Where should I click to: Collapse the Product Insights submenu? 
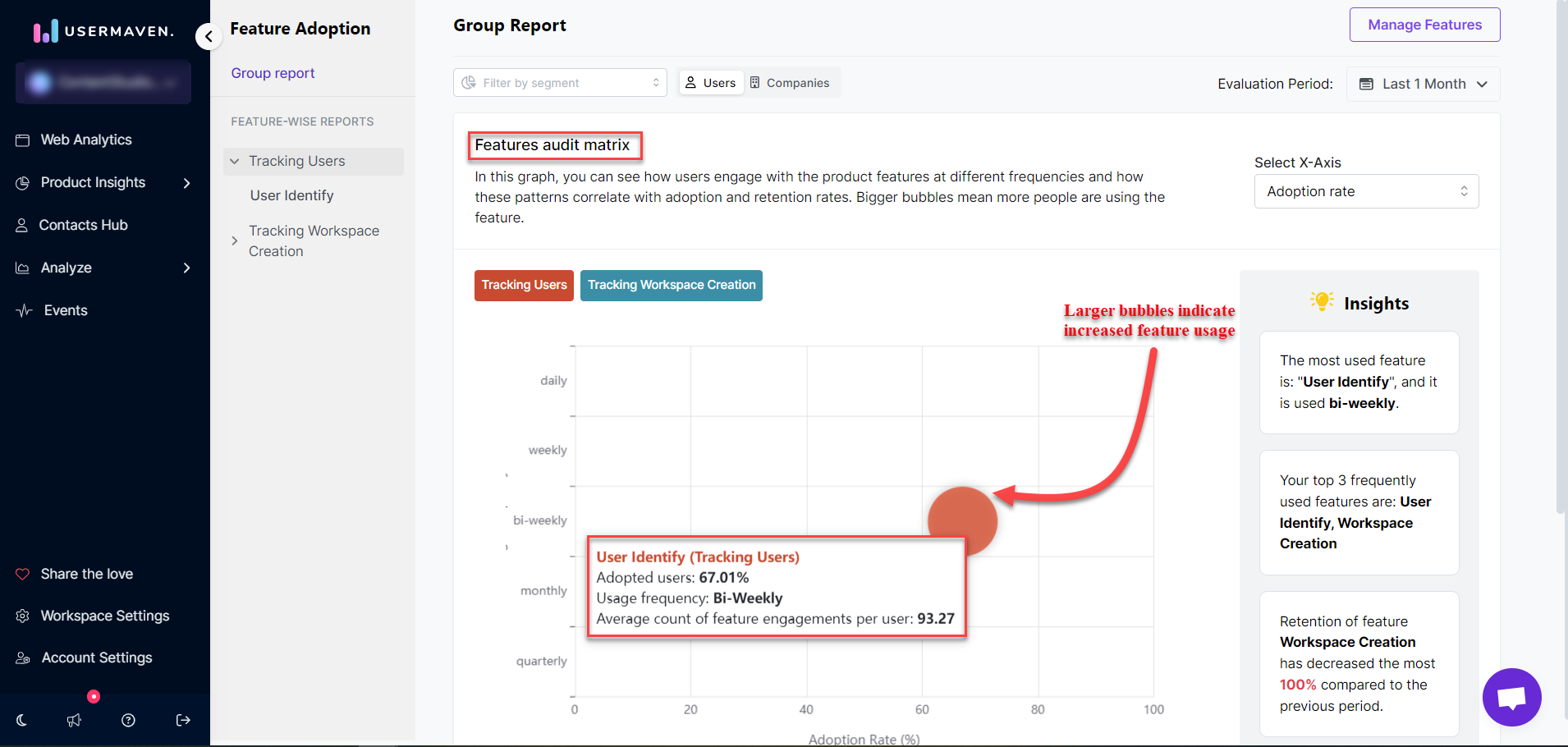point(186,182)
